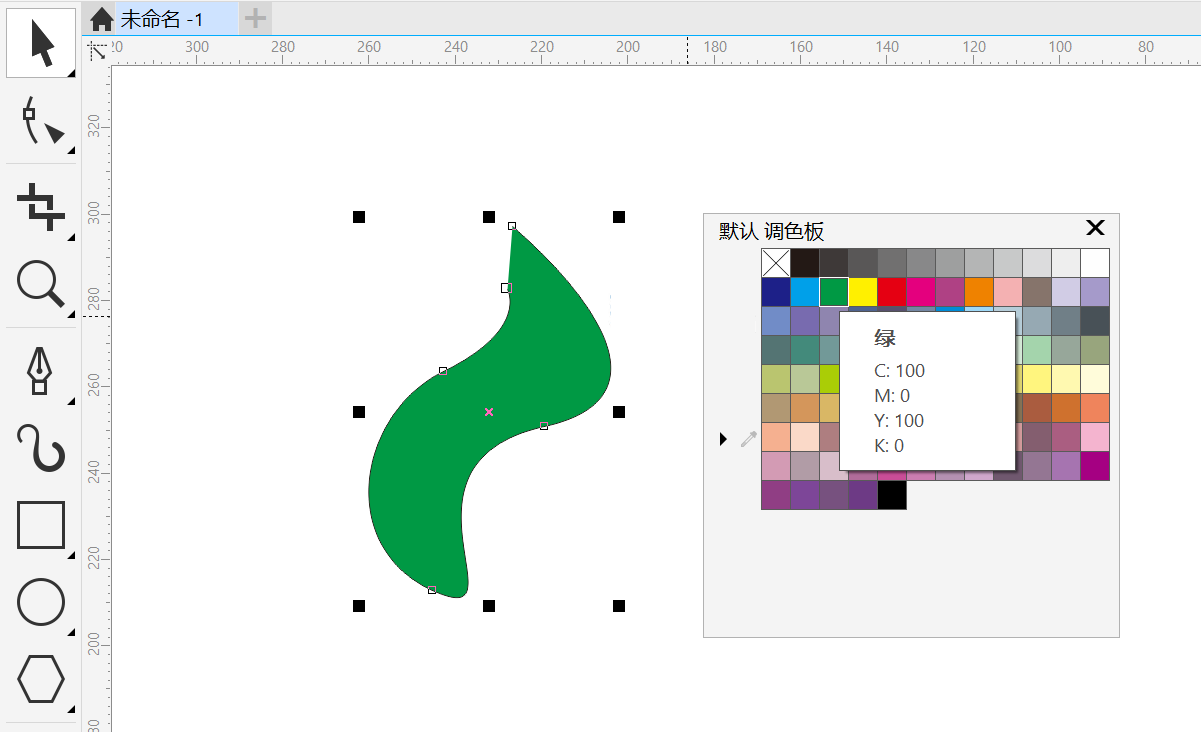
Task: Click the node at the leaf's pointed tip
Action: (x=512, y=226)
